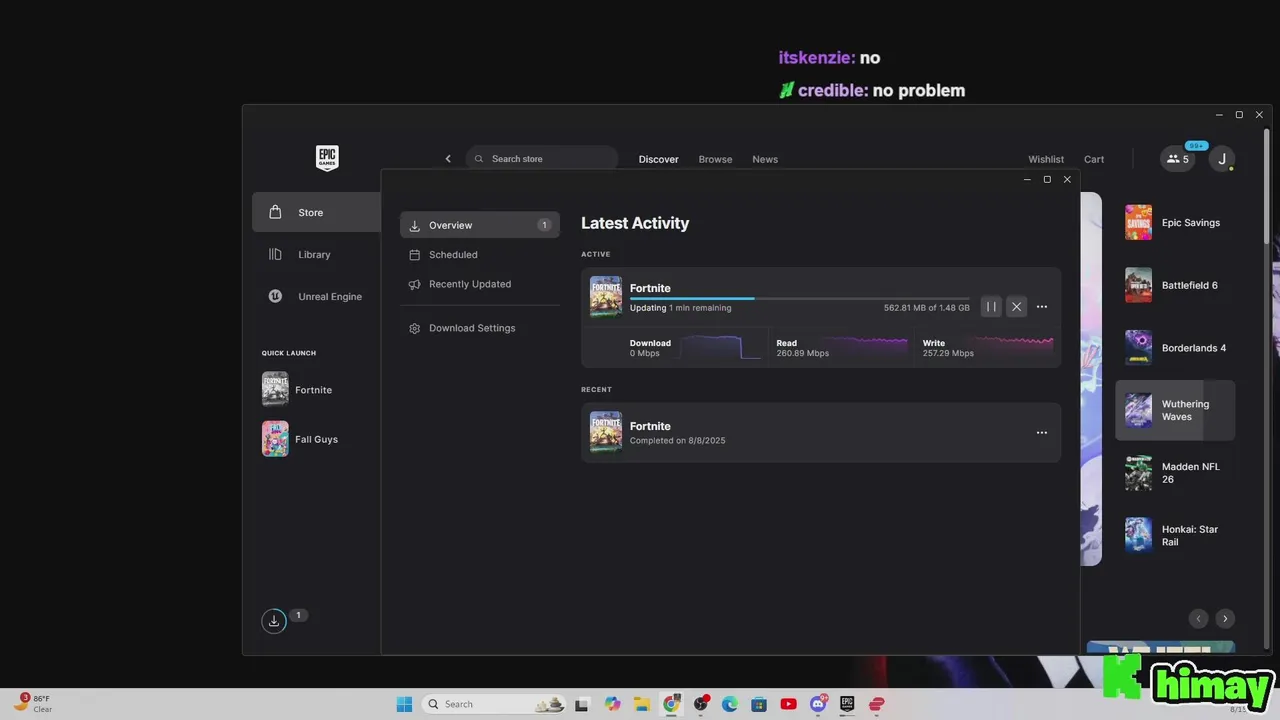Open the Windows Start menu

click(404, 704)
